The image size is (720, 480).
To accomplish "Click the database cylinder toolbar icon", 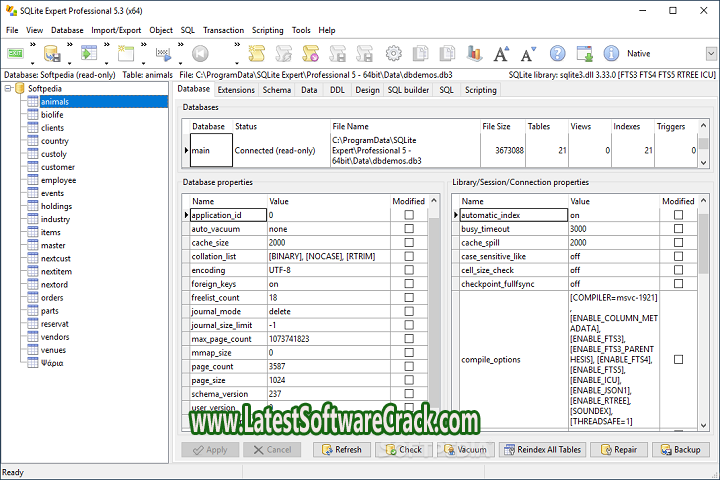I will [49, 53].
